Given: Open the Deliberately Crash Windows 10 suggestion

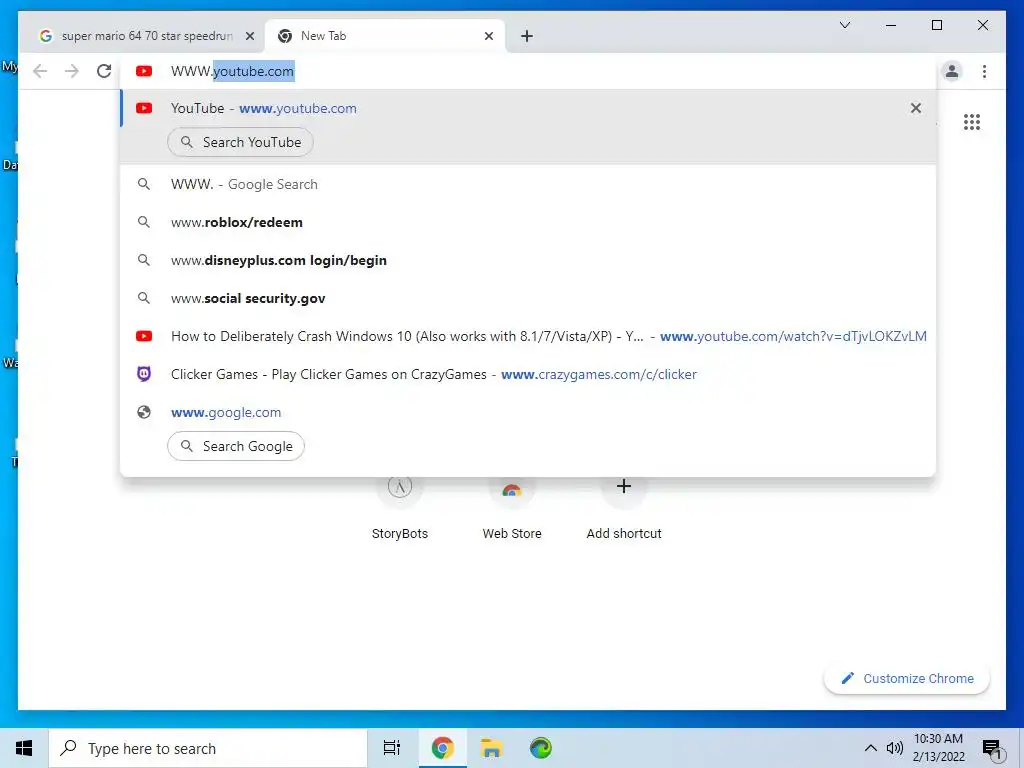Looking at the screenshot, I should point(528,336).
